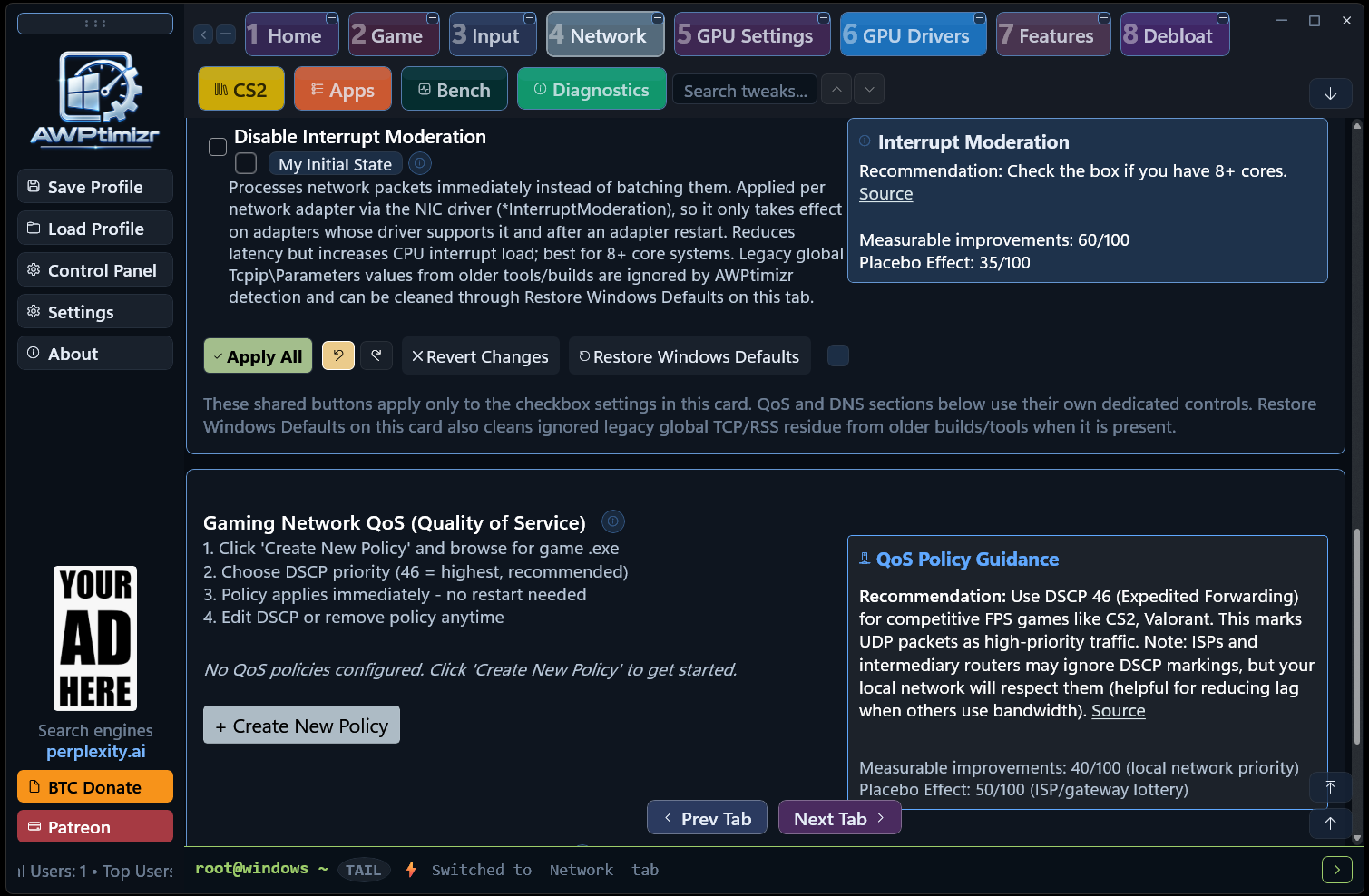Switch to the GPU Settings tab
This screenshot has width=1369, height=896.
click(x=752, y=34)
